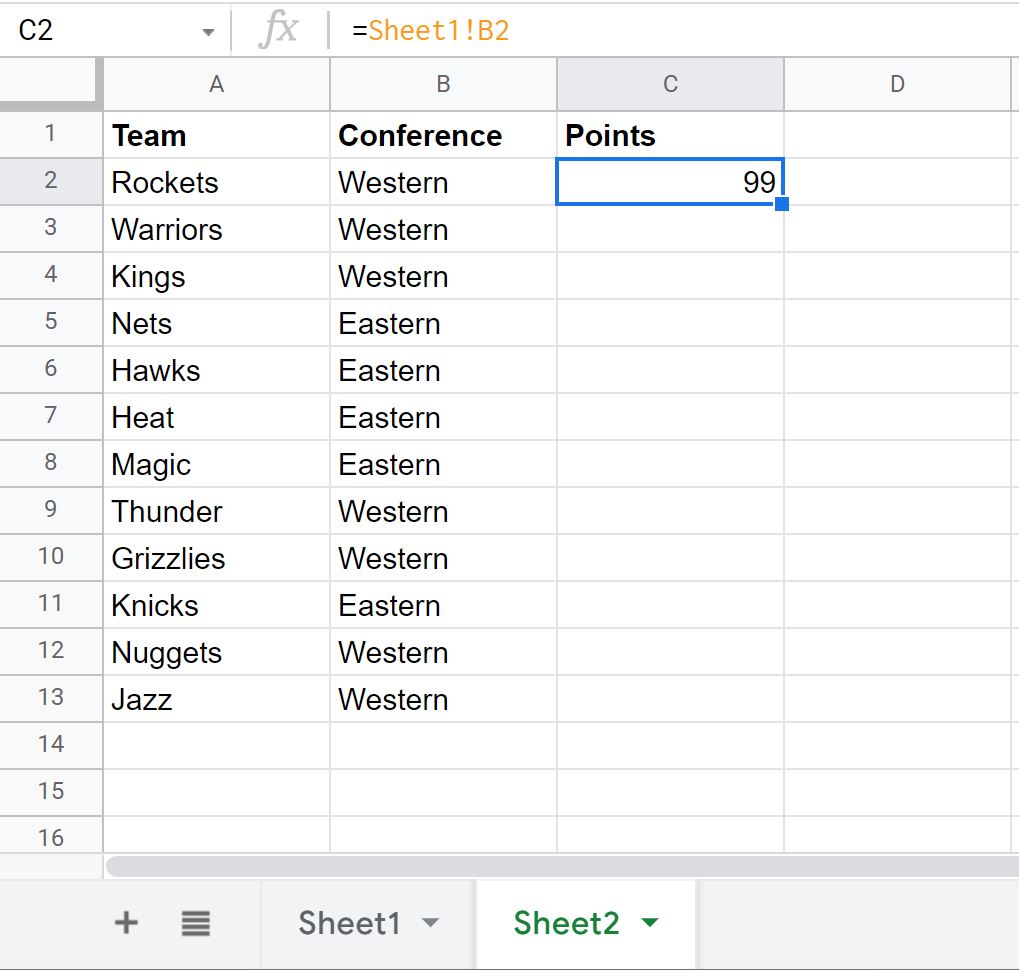Select the Rockets cell
Screen dimensions: 1019x970
(216, 182)
